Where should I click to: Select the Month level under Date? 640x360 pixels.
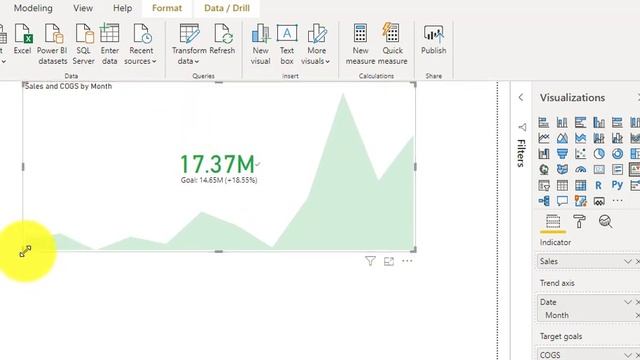[x=557, y=315]
